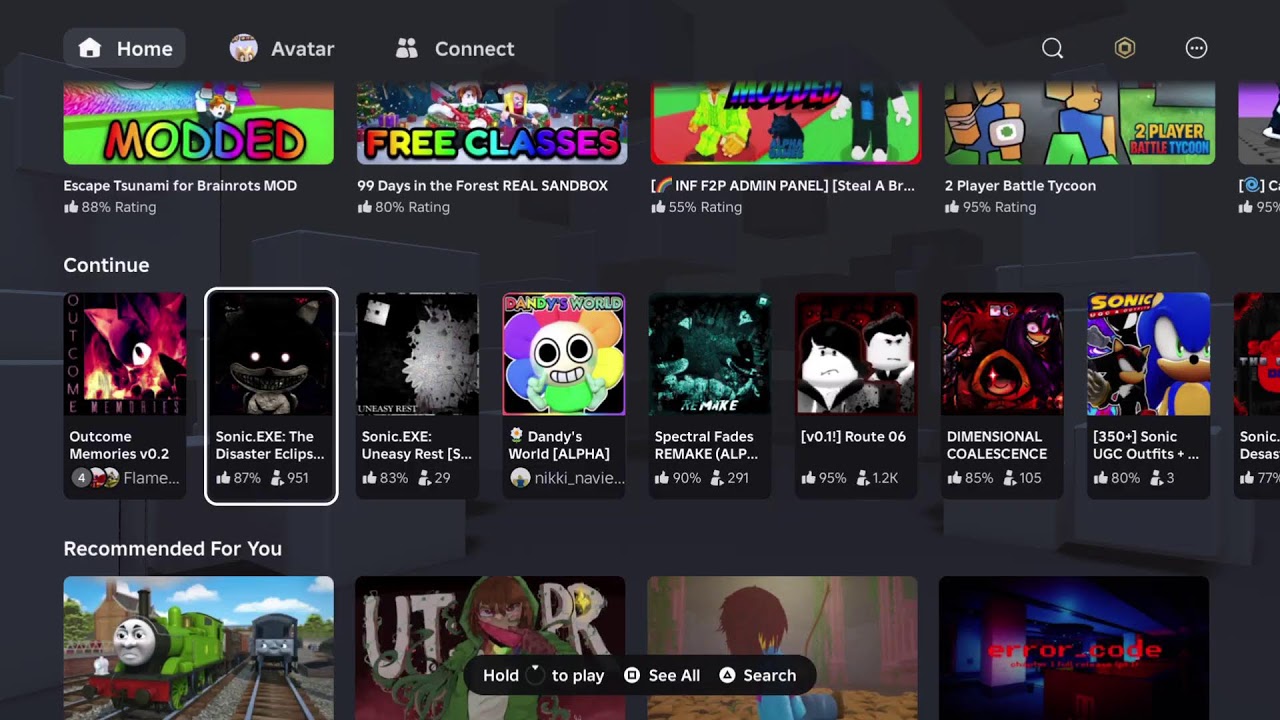
Task: Open the [350+] Sonic UGC Outfits card
Action: [1148, 396]
